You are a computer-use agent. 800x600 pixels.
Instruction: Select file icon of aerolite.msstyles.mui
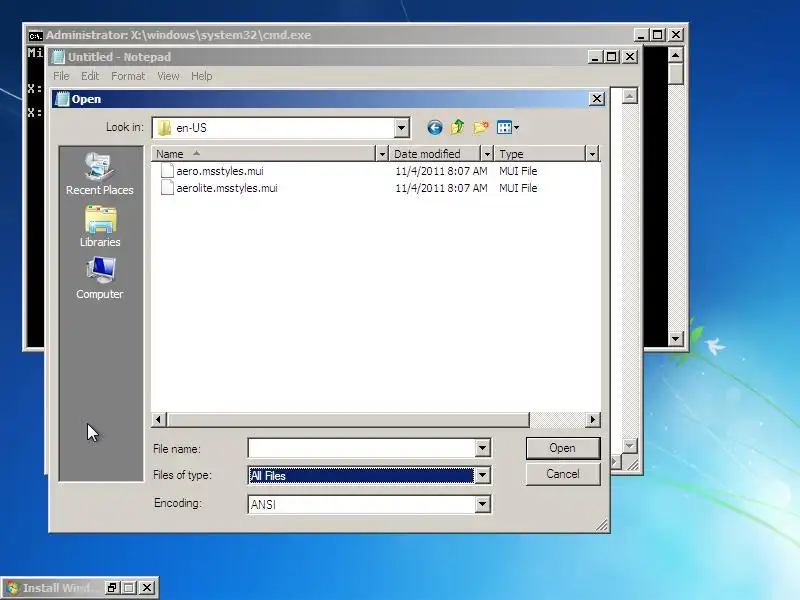(167, 188)
